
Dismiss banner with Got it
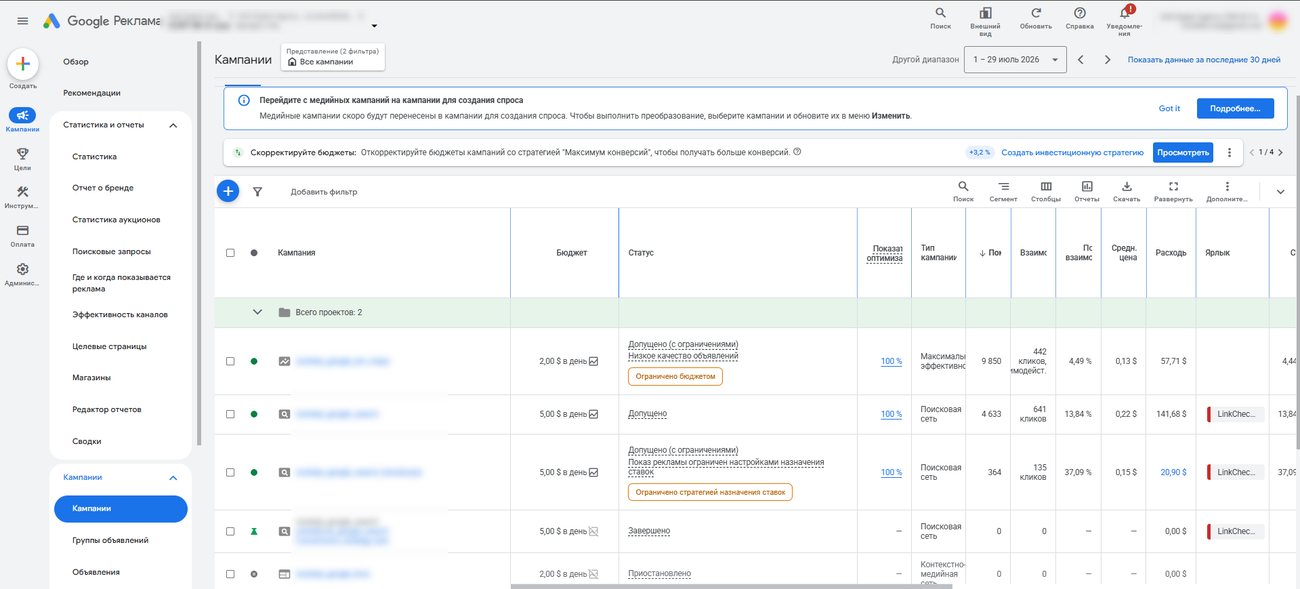(x=1169, y=108)
